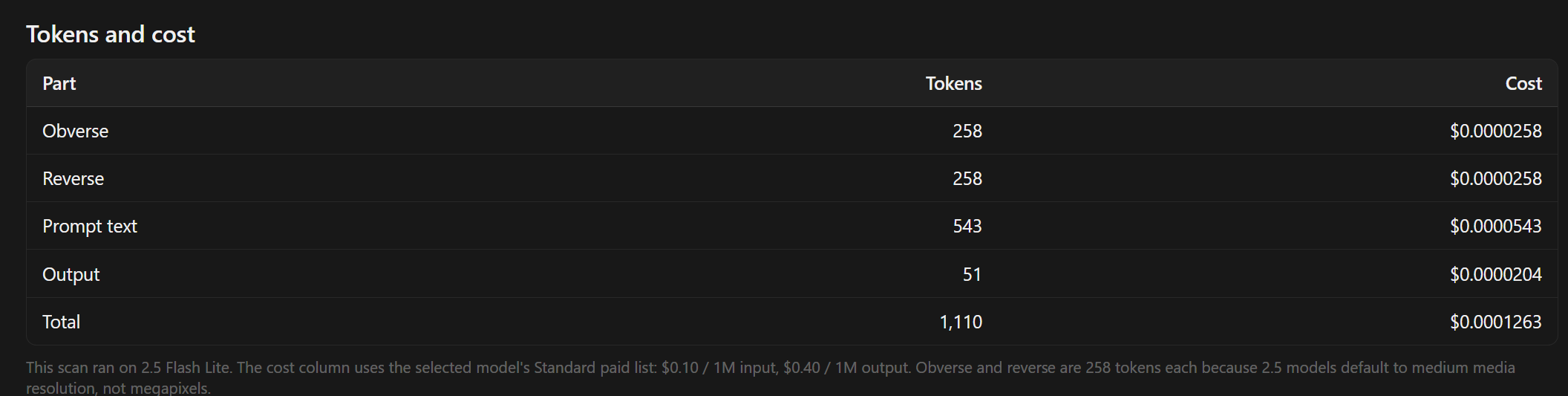Select the Total row label
Image resolution: width=1568 pixels, height=396 pixels.
(61, 322)
